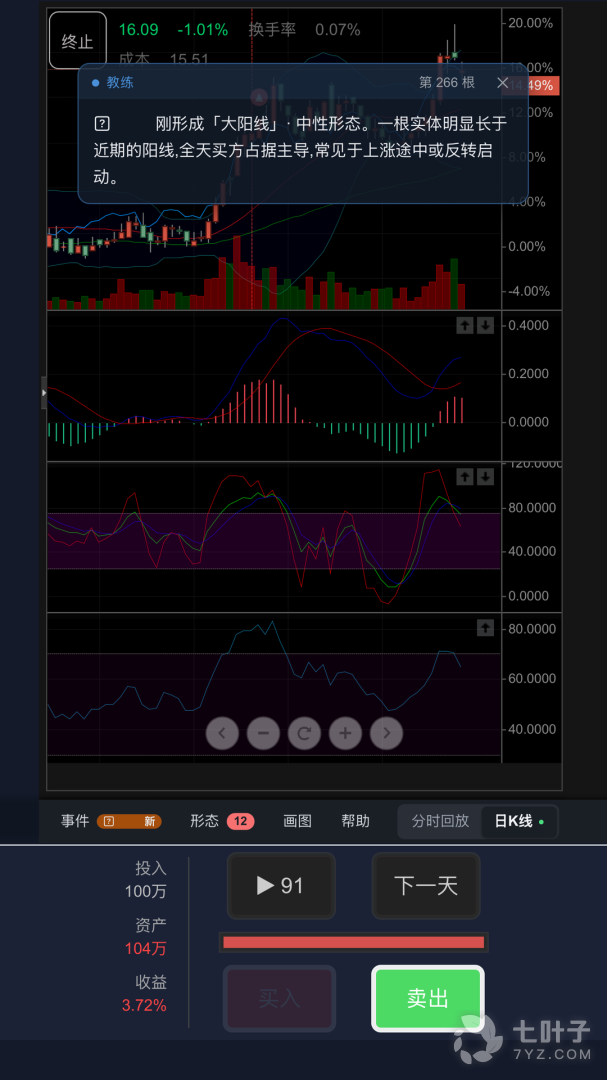Viewport: 607px width, 1080px height.
Task: Move the RSI indicator panel up
Action: point(485,627)
